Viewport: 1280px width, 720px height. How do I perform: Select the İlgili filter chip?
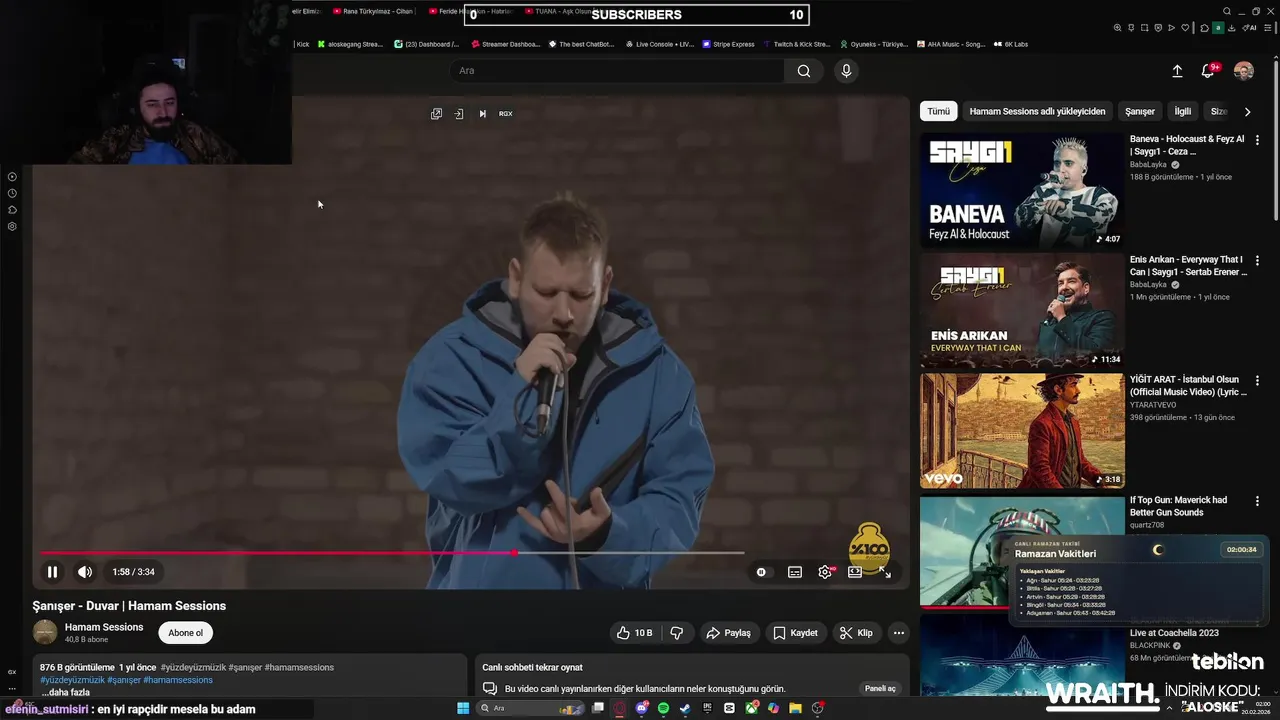pyautogui.click(x=1183, y=112)
